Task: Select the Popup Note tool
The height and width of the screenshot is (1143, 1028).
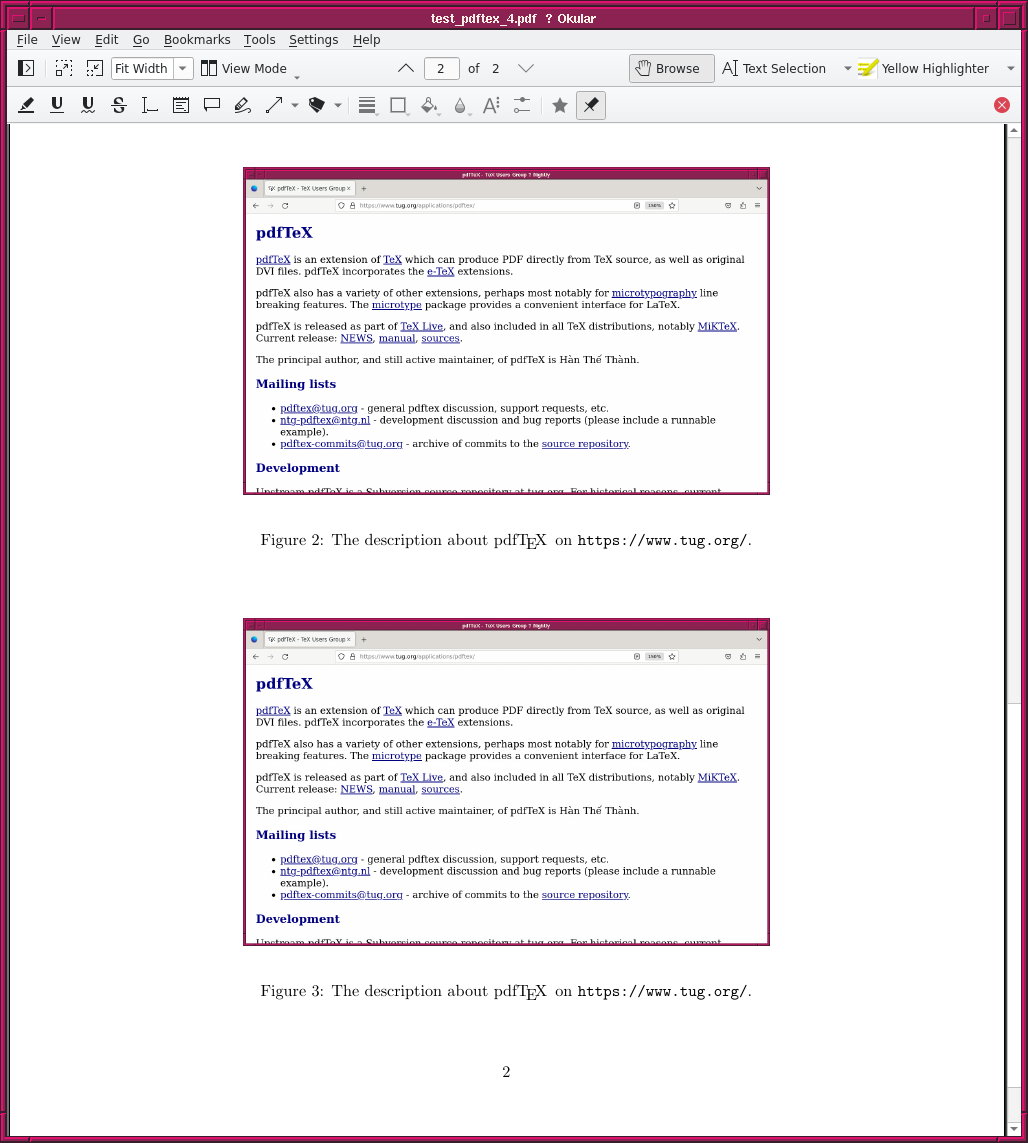Action: point(212,105)
